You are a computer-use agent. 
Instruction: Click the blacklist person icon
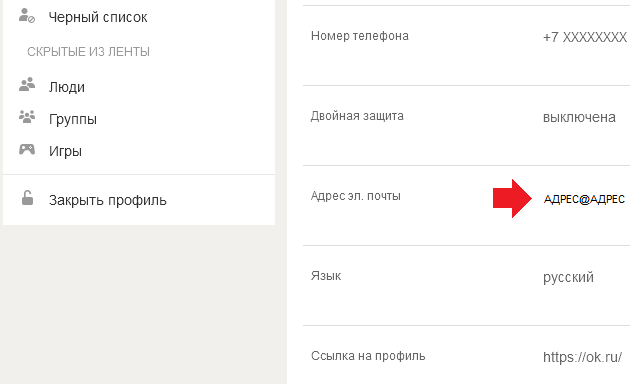27,16
